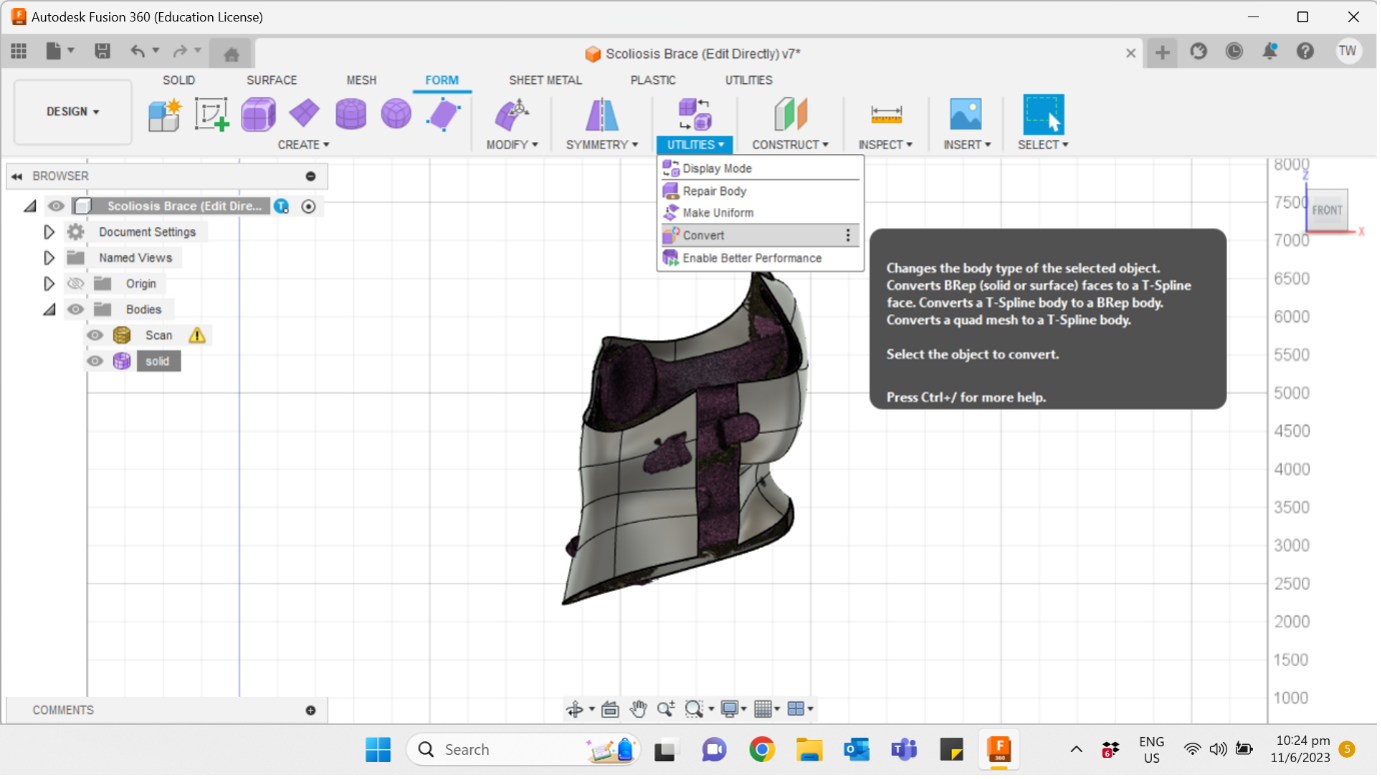The image size is (1381, 779).
Task: Expand the Named Views folder
Action: (48, 257)
